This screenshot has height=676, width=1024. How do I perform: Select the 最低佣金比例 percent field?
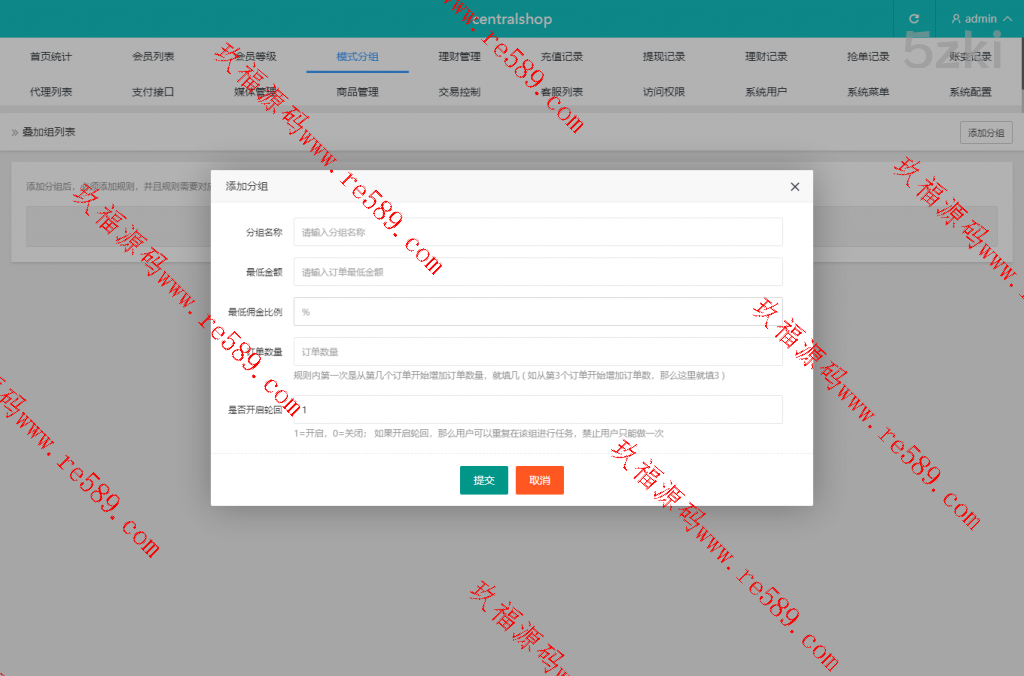[538, 312]
